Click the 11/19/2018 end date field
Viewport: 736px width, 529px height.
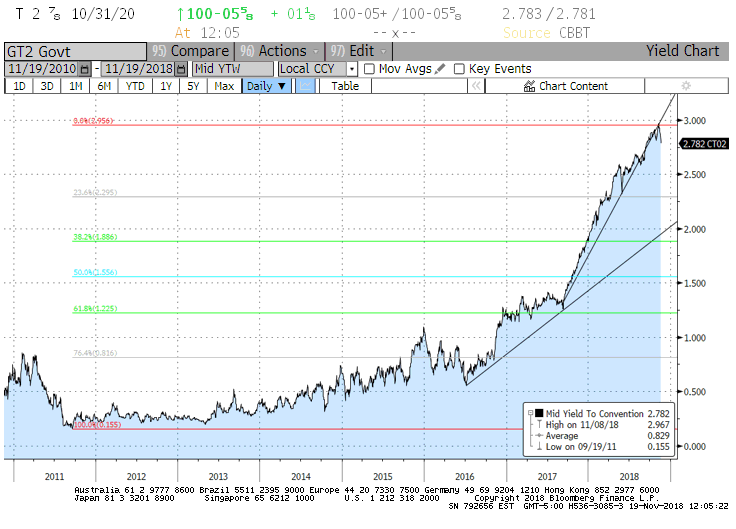139,69
